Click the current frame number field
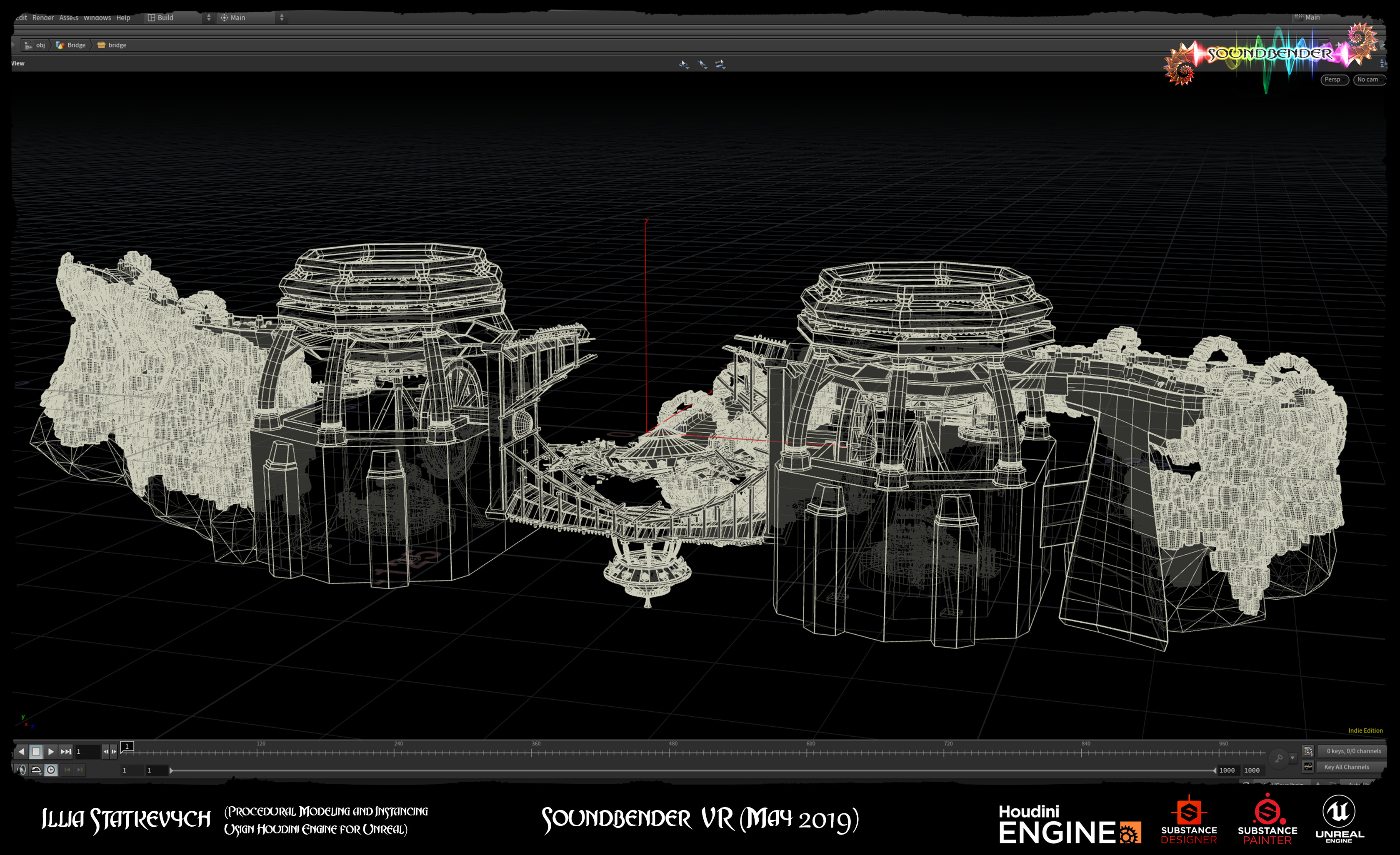This screenshot has width=1400, height=855. click(87, 751)
